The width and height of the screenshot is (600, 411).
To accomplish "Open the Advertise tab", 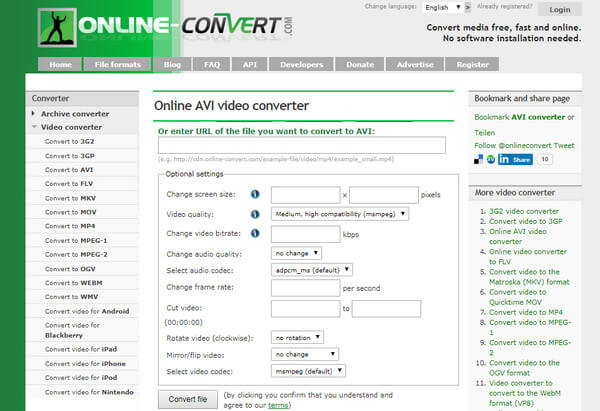I will pos(415,64).
